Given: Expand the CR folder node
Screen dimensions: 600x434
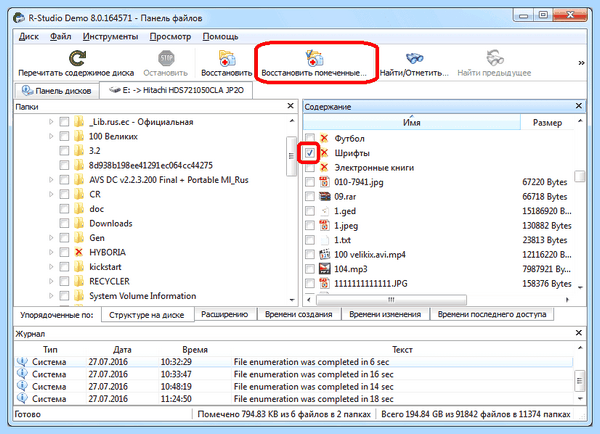Looking at the screenshot, I should 51,194.
